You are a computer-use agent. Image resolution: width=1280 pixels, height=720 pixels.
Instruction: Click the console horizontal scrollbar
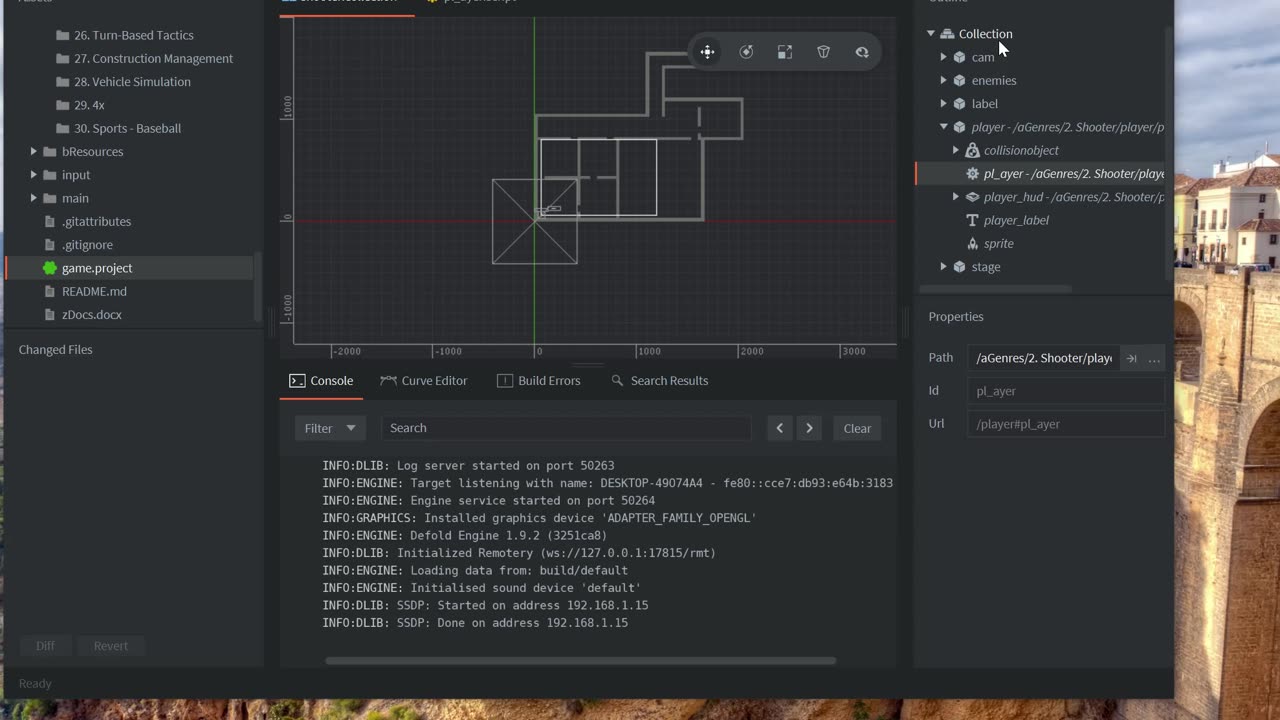point(580,661)
